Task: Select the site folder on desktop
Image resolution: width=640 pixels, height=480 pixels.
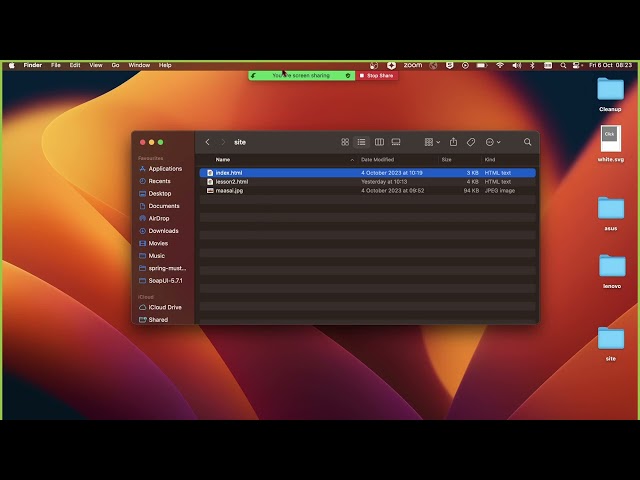Action: coord(611,344)
